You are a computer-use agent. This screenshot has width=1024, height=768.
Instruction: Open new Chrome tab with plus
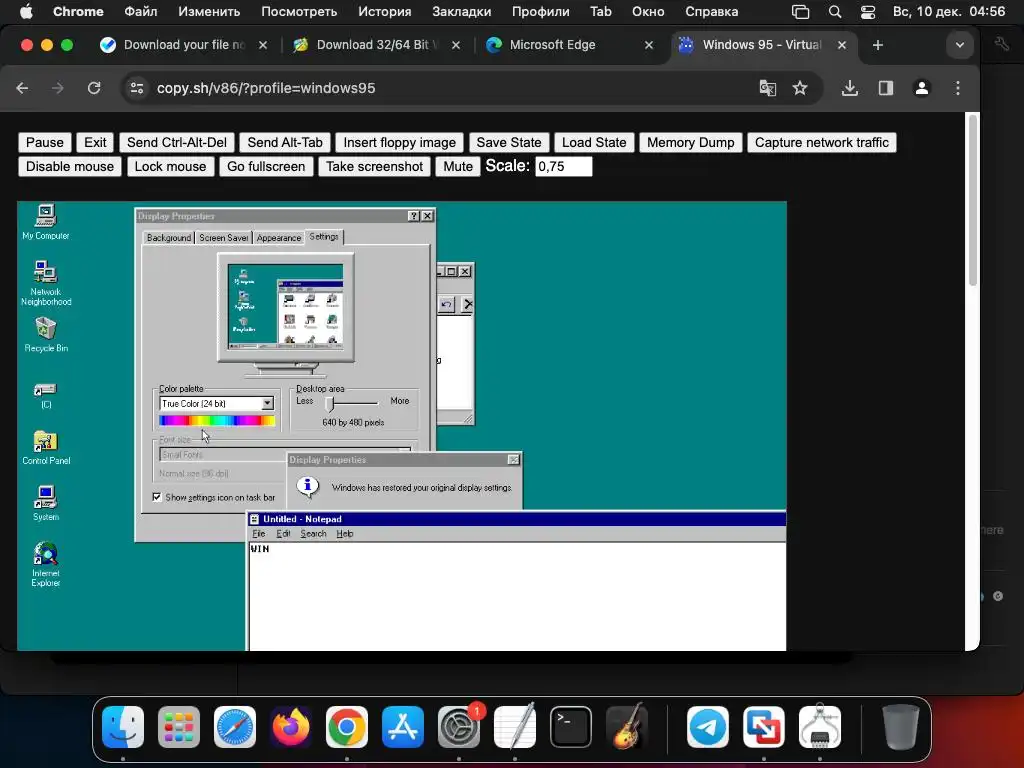tap(878, 45)
